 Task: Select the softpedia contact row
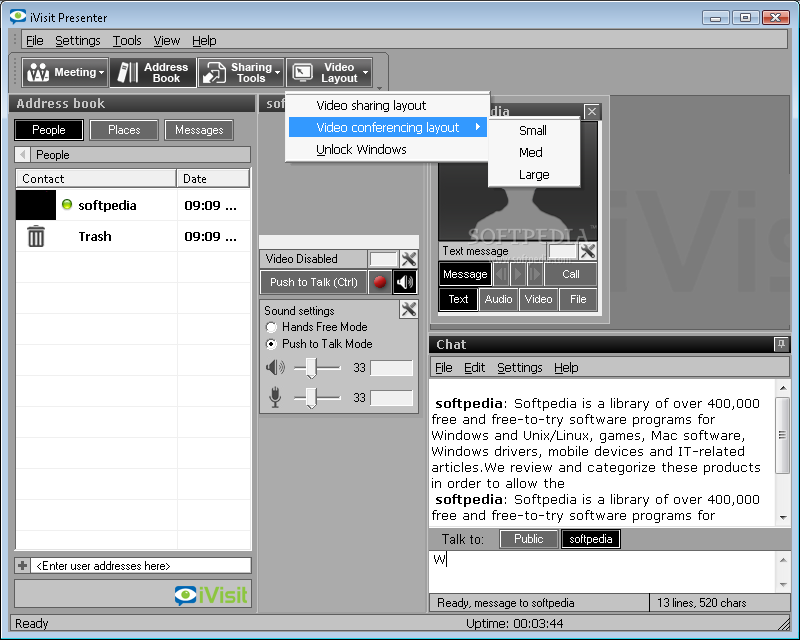tap(133, 205)
